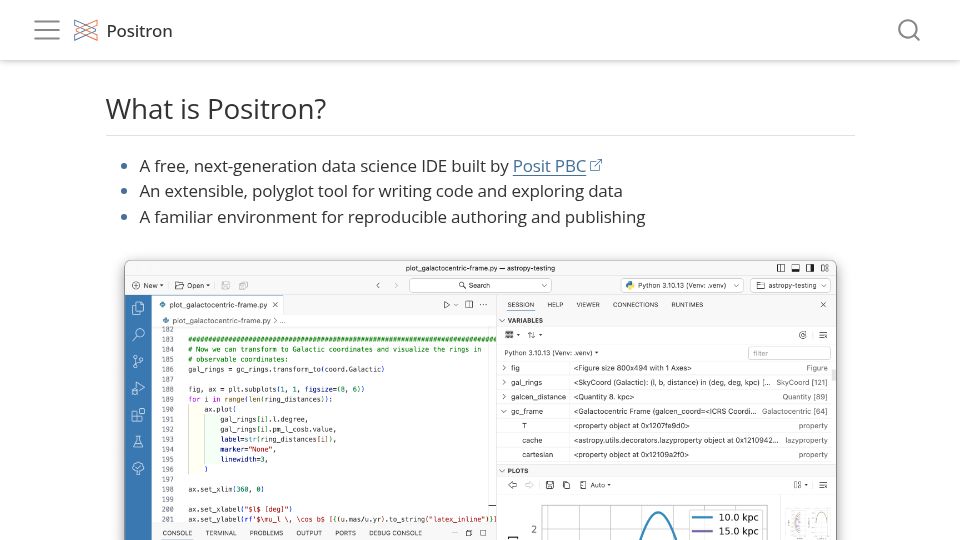The width and height of the screenshot is (960, 540).
Task: Go back with the left navigation arrow
Action: pyautogui.click(x=378, y=285)
